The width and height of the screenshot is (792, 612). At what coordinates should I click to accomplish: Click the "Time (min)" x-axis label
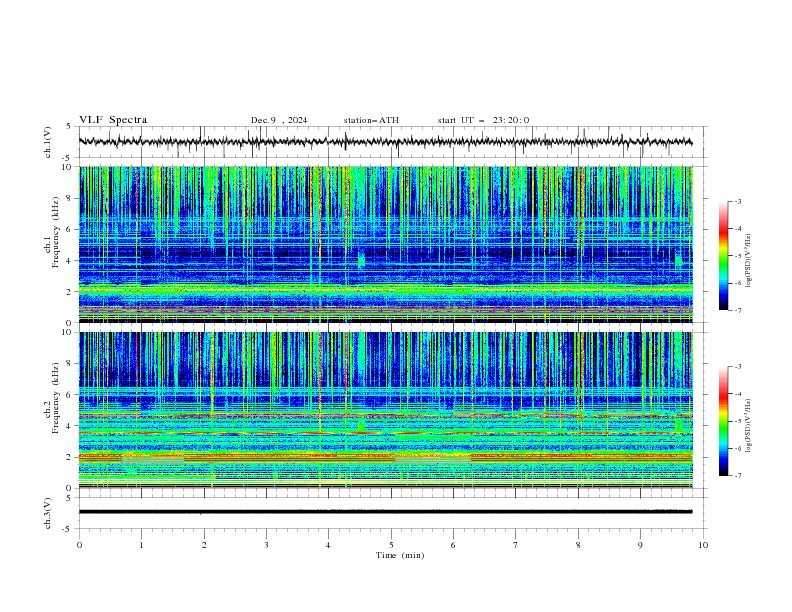pos(400,555)
